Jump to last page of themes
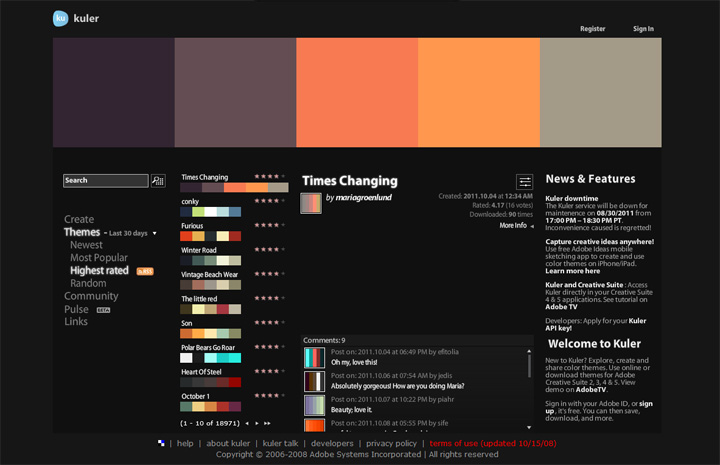The height and width of the screenshot is (465, 720). click(x=269, y=424)
